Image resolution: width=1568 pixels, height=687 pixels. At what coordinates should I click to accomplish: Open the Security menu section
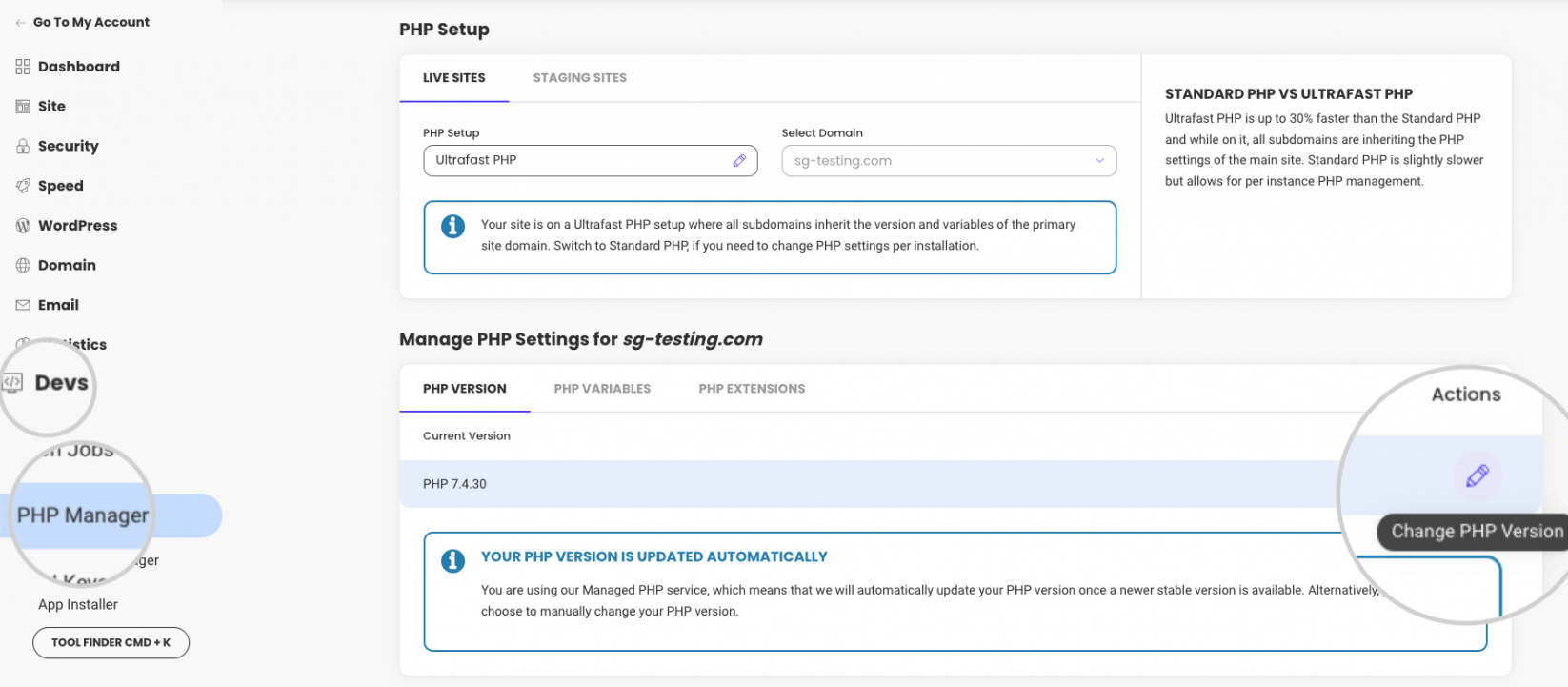pyautogui.click(x=69, y=146)
